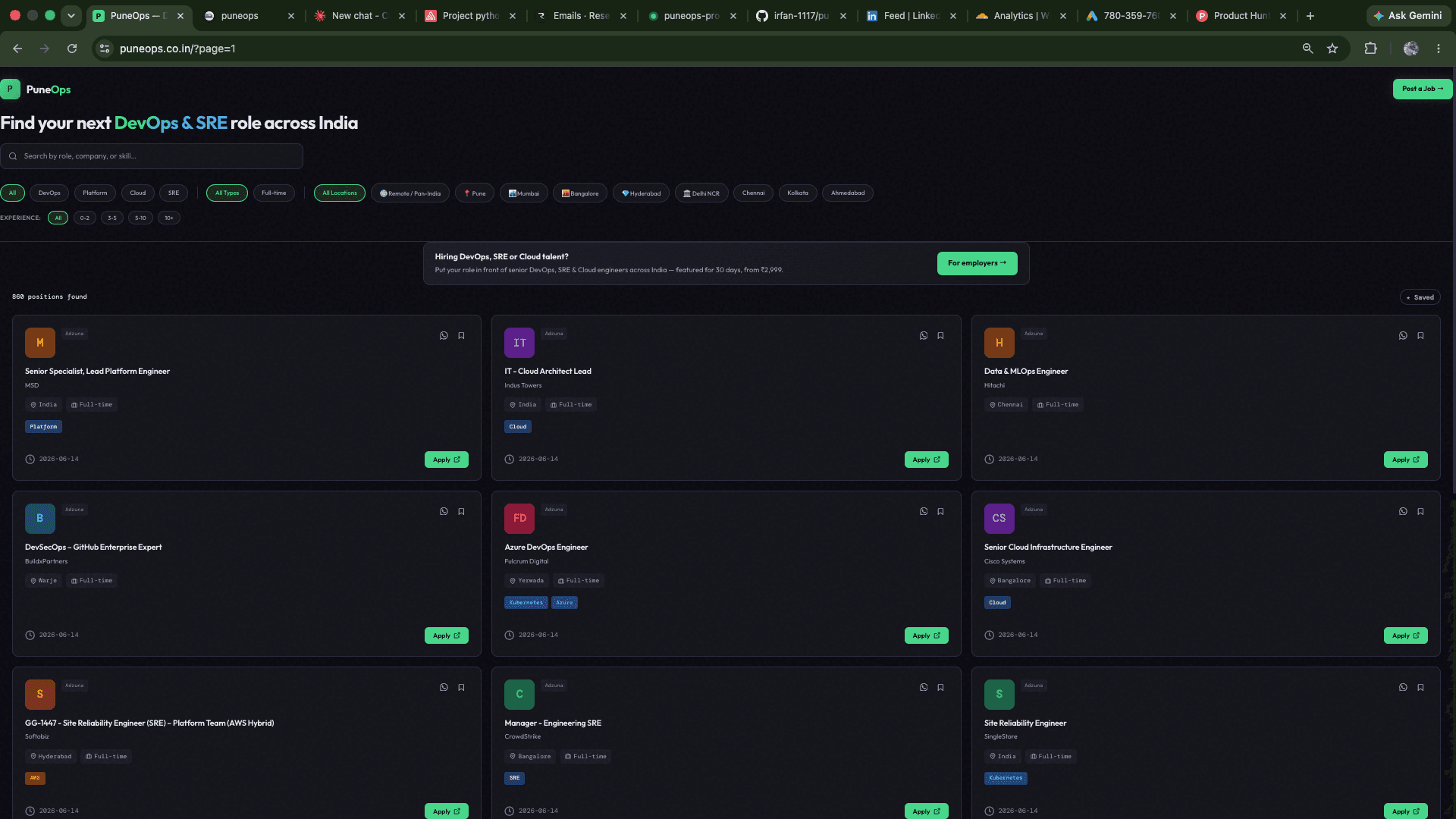This screenshot has width=1456, height=819.
Task: Switch to the Feed | LinkedIn tab
Action: [x=911, y=16]
